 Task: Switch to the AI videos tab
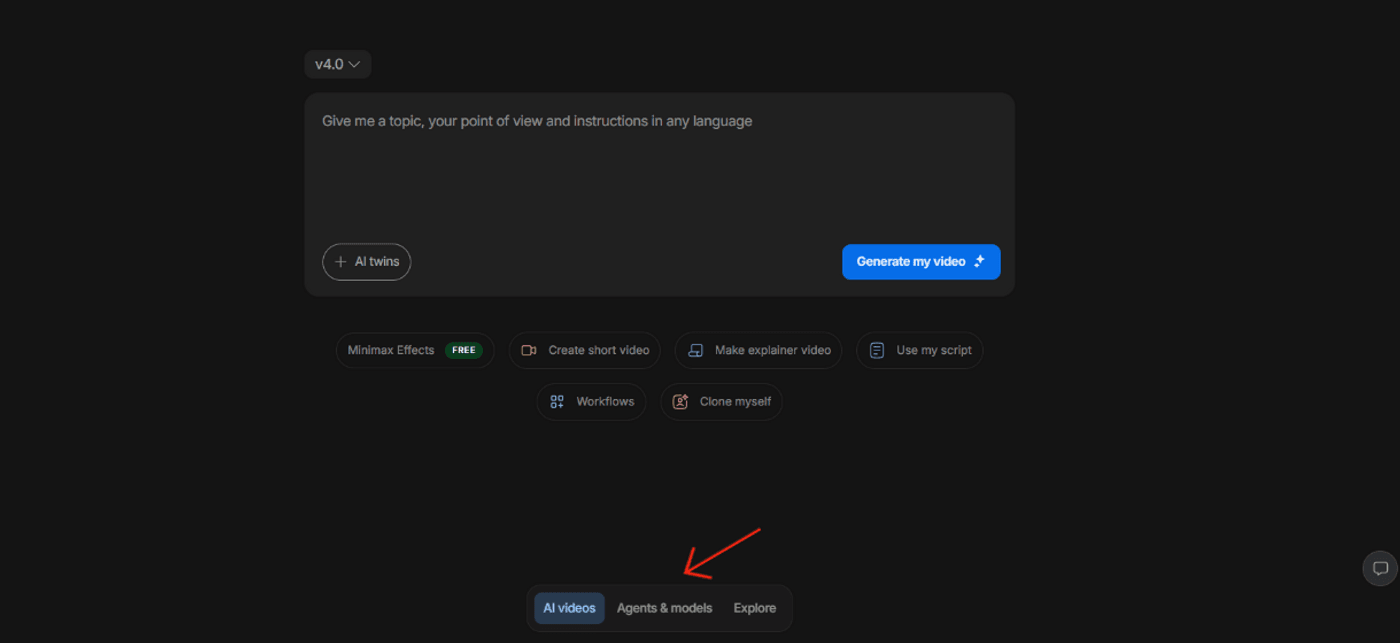coord(569,608)
